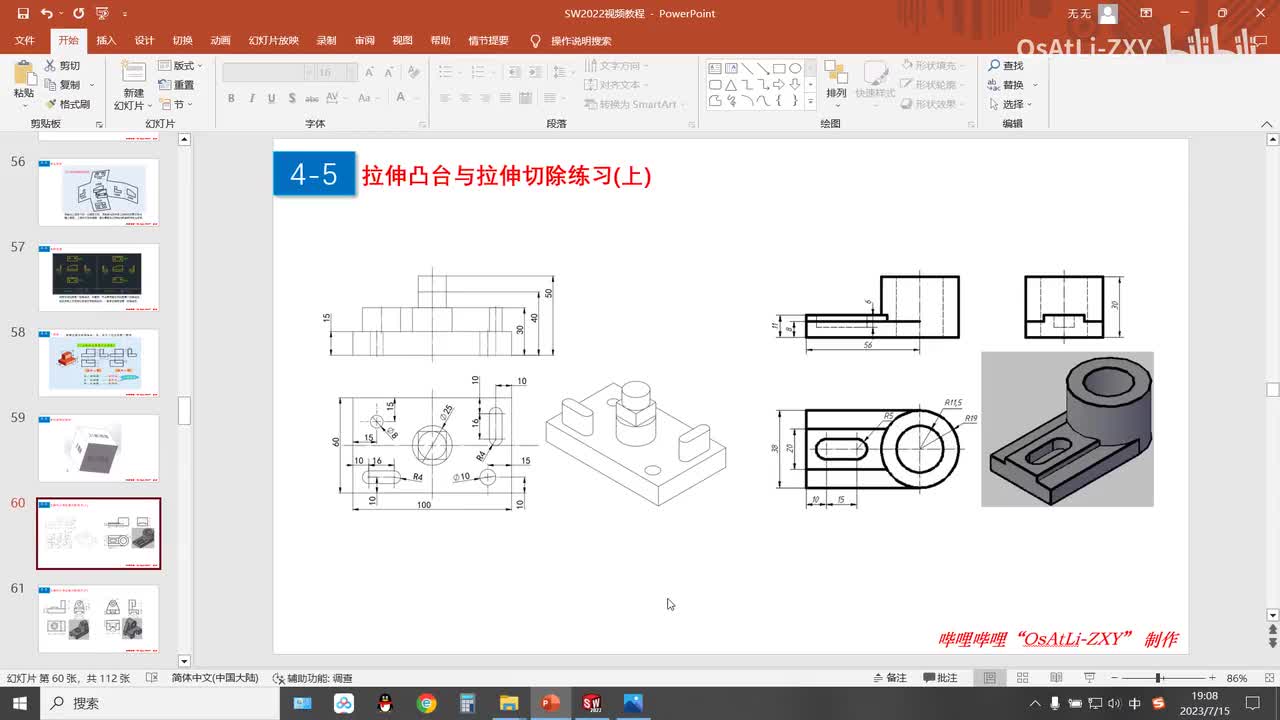This screenshot has width=1280, height=720.
Task: Pick the triangle shape in shapes gallery
Action: 731,85
